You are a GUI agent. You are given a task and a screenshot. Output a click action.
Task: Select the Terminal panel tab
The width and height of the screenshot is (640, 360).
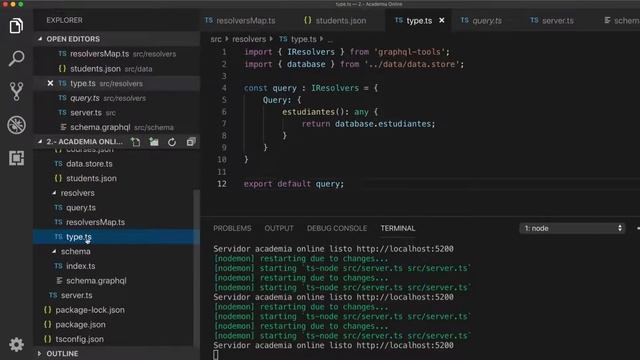coord(398,228)
